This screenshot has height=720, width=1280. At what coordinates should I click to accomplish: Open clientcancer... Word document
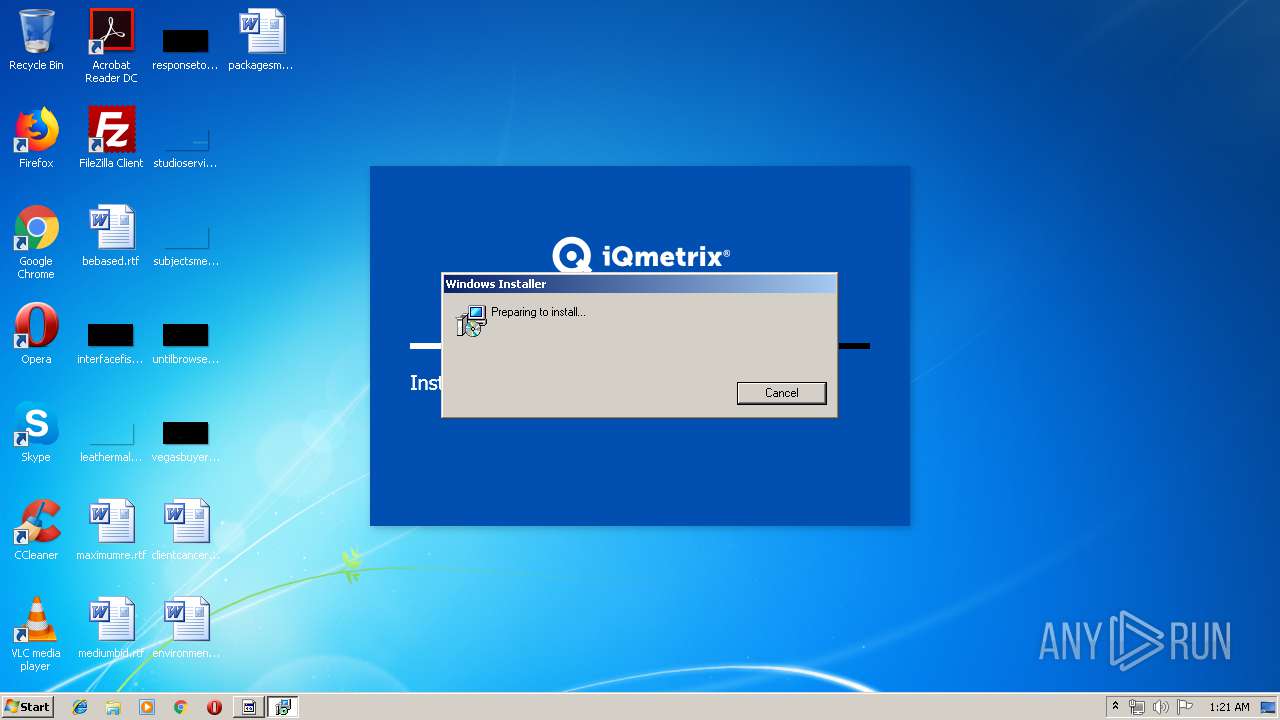pos(185,530)
